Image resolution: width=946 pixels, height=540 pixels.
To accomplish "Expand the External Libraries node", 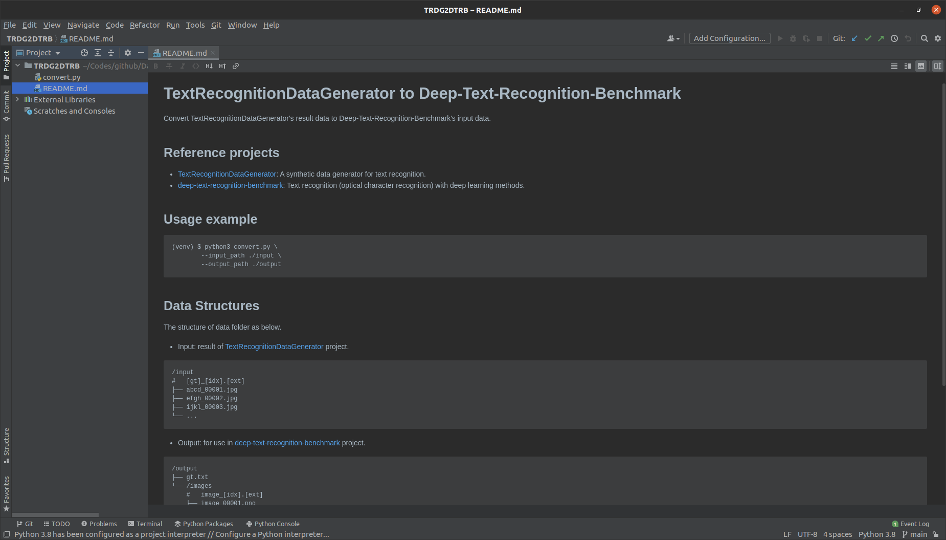I will [17, 100].
